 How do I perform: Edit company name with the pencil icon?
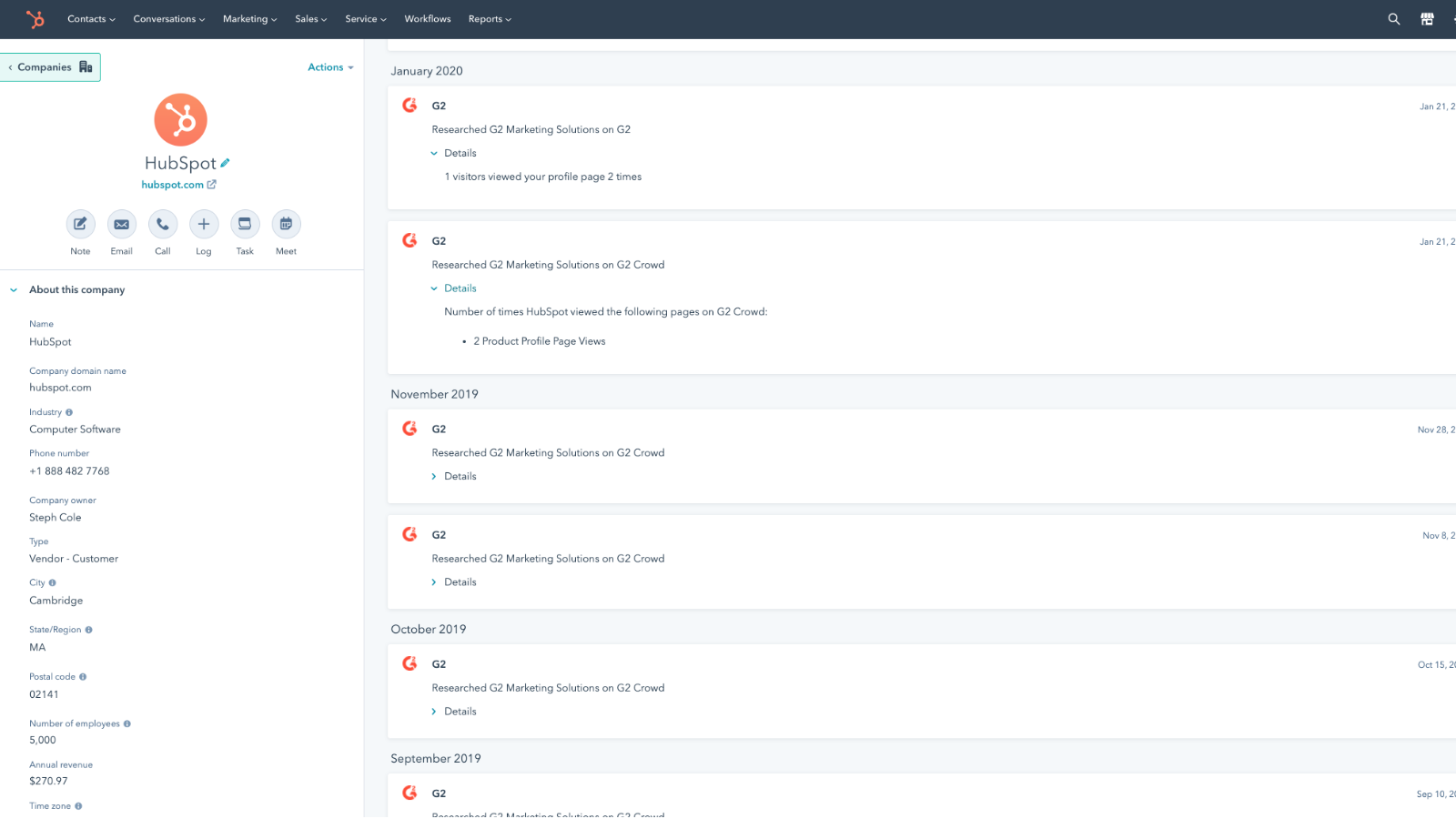(x=225, y=163)
